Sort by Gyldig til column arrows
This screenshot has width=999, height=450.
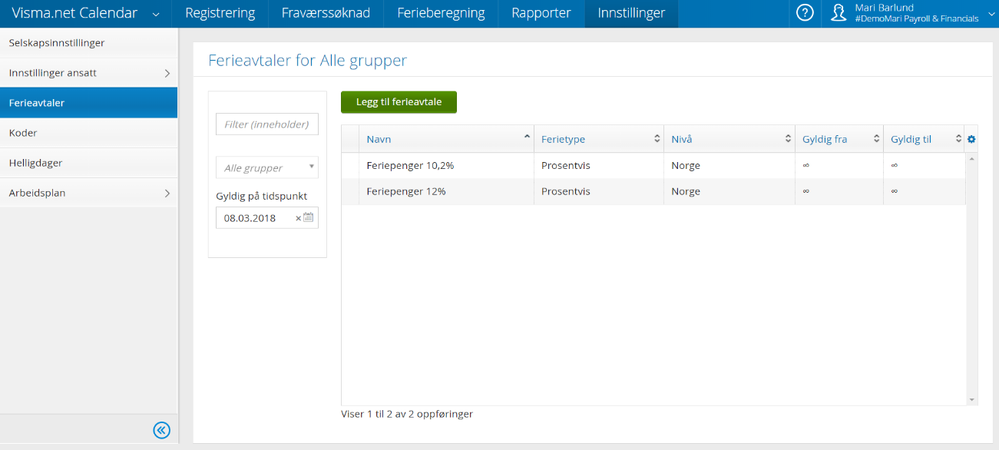(958, 139)
